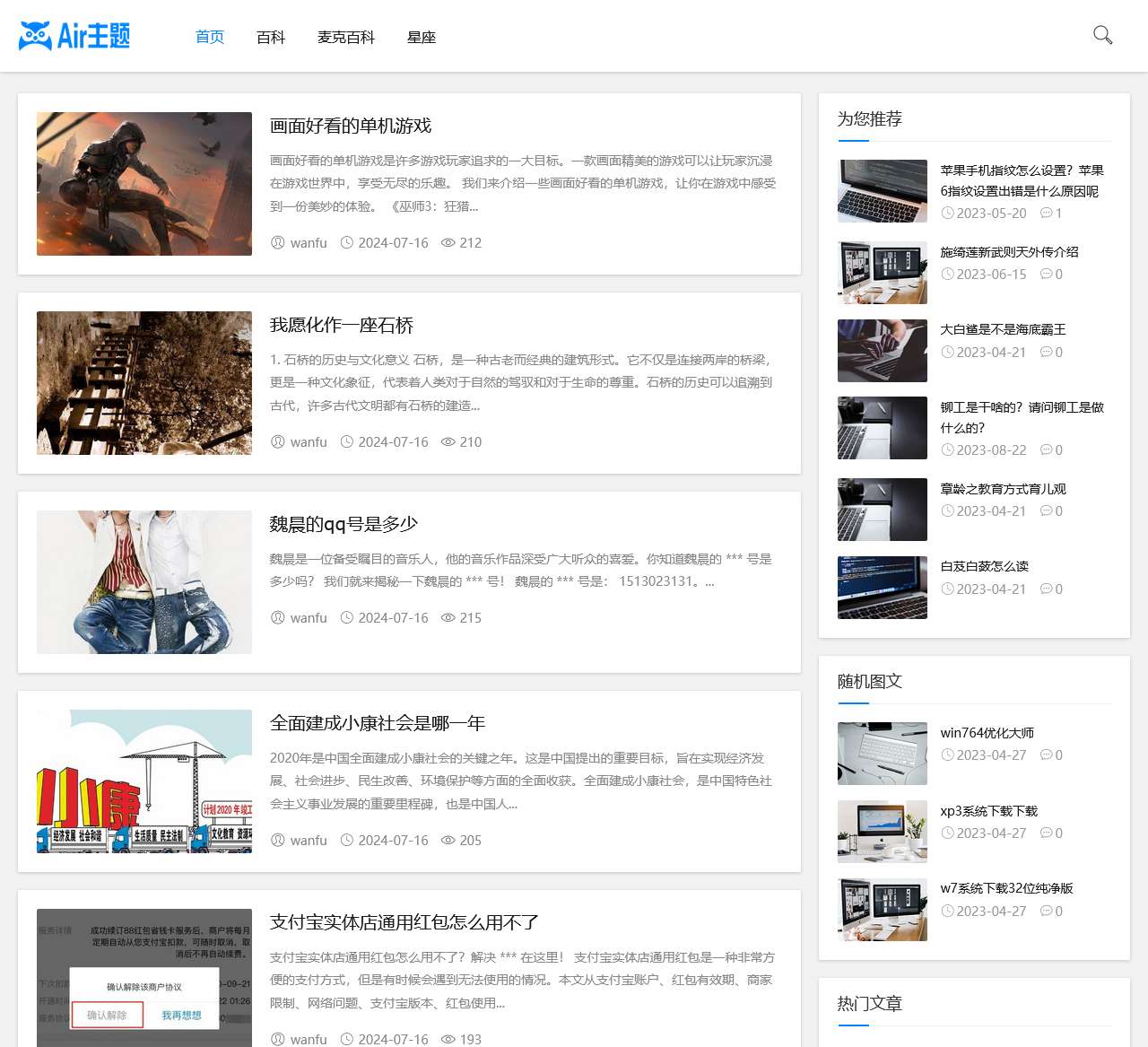Open article titled 画面好看的单机游戏
Screen dimensions: 1148x1047
pos(351,126)
